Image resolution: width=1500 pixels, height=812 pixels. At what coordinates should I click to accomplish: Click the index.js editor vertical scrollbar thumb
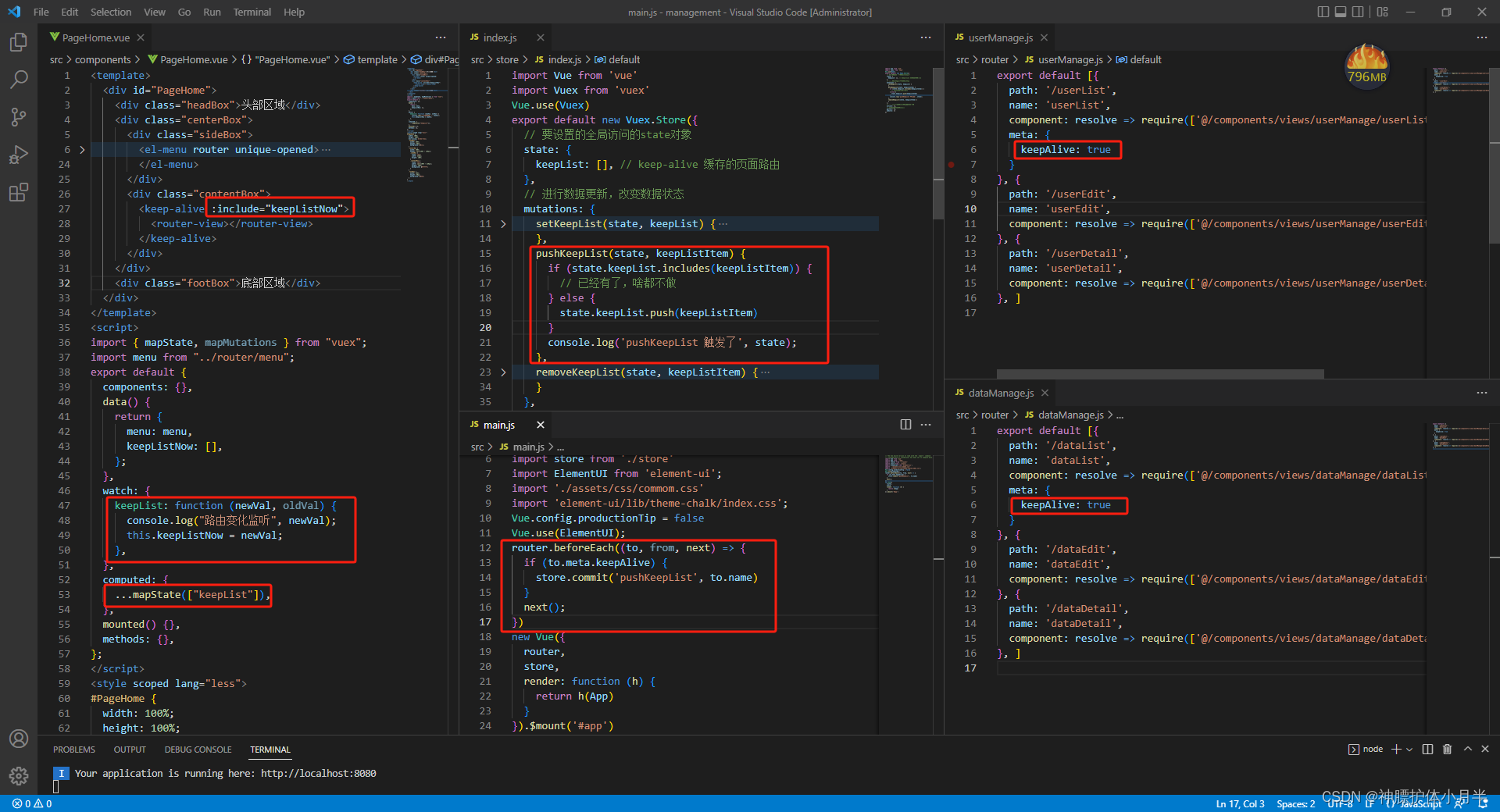[938, 144]
